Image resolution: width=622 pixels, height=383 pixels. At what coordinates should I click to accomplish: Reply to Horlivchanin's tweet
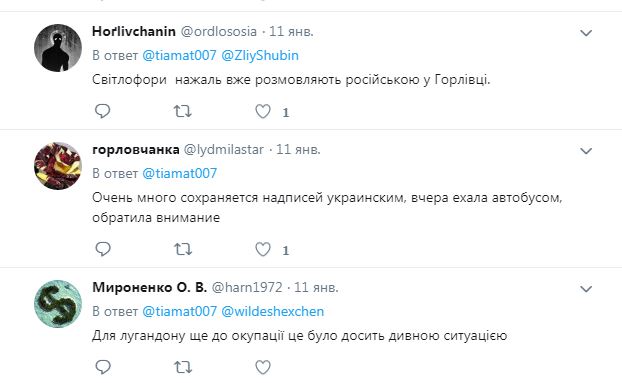[x=103, y=111]
